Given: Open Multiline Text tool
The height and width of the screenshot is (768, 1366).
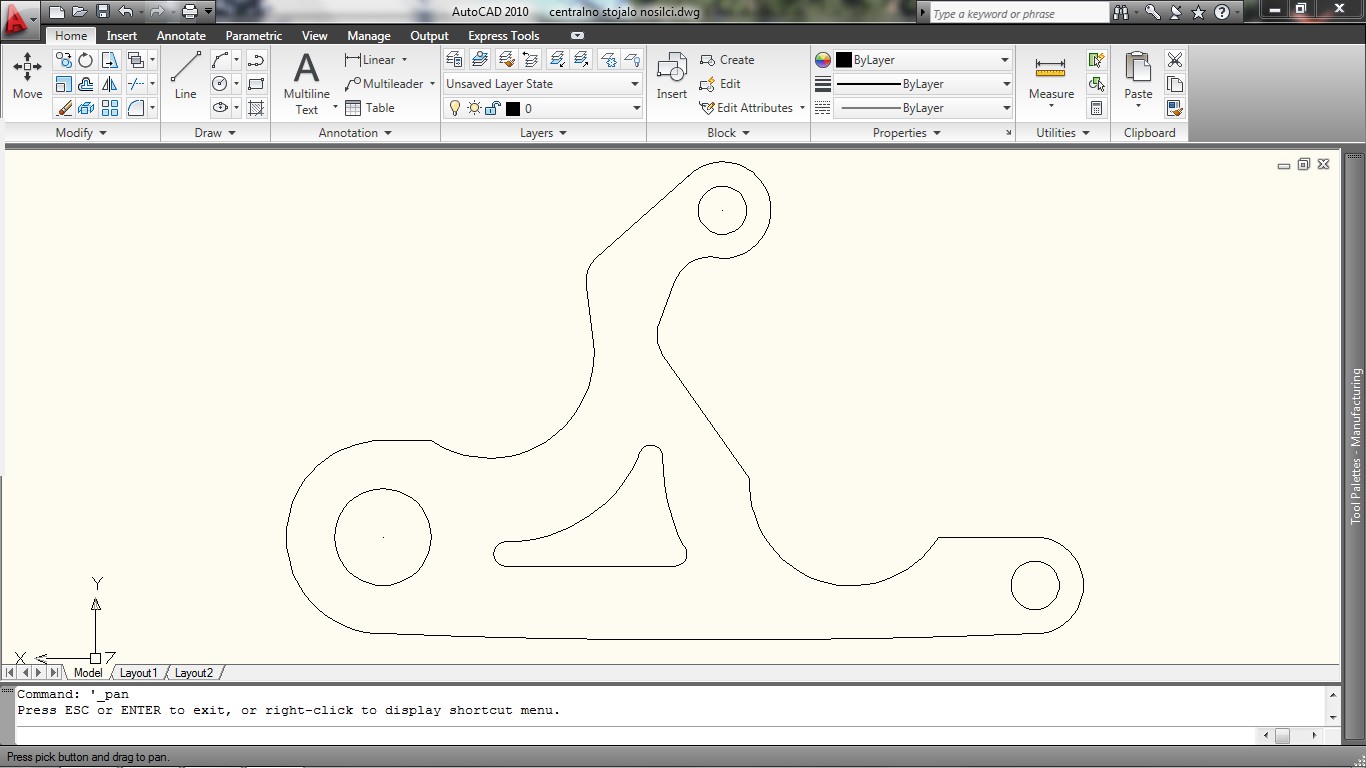Looking at the screenshot, I should click(x=306, y=83).
